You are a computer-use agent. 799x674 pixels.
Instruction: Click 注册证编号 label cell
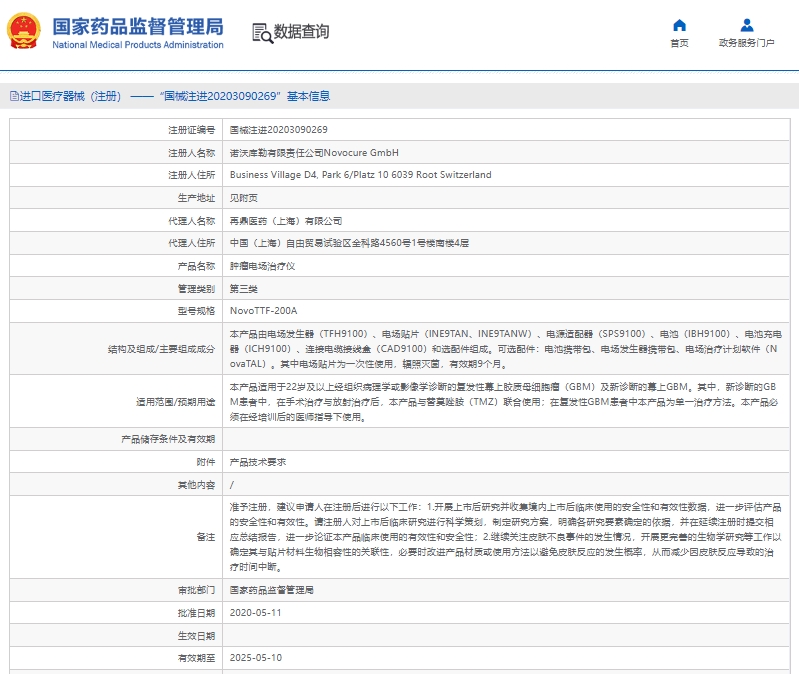point(116,130)
